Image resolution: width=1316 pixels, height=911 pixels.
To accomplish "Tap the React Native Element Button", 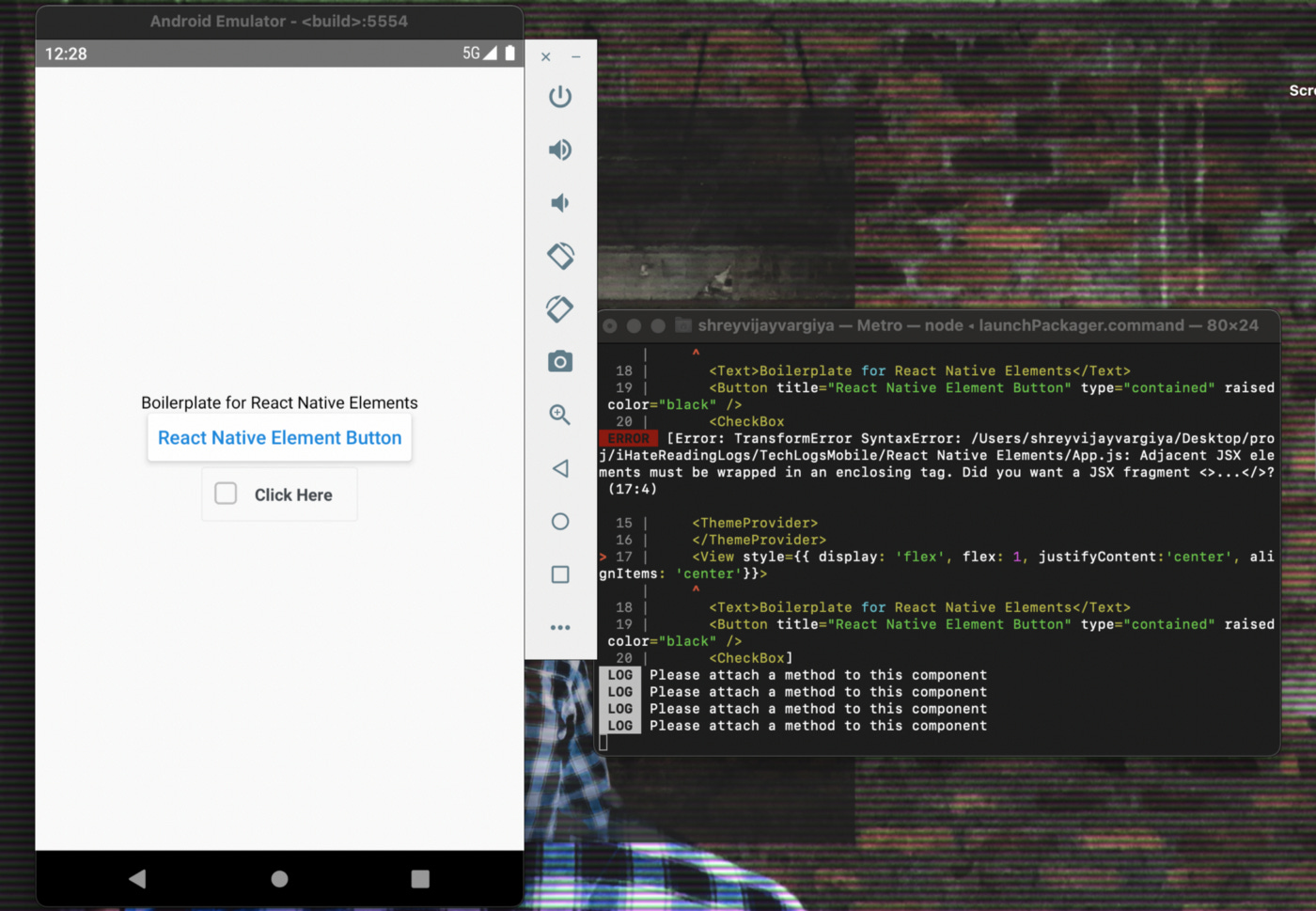I will point(279,438).
